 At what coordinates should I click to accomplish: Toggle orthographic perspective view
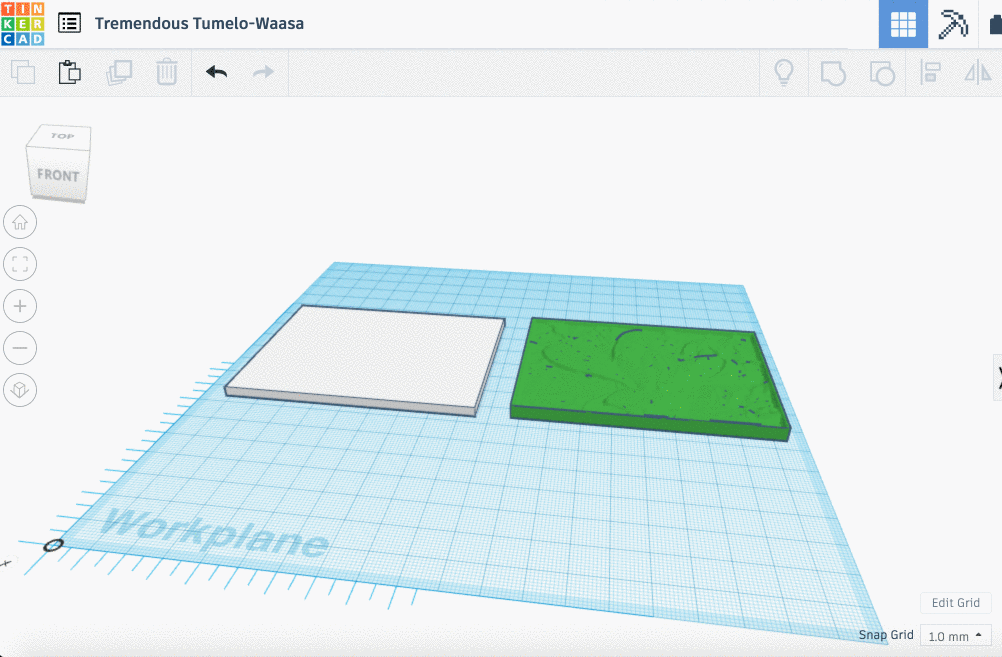(x=20, y=390)
